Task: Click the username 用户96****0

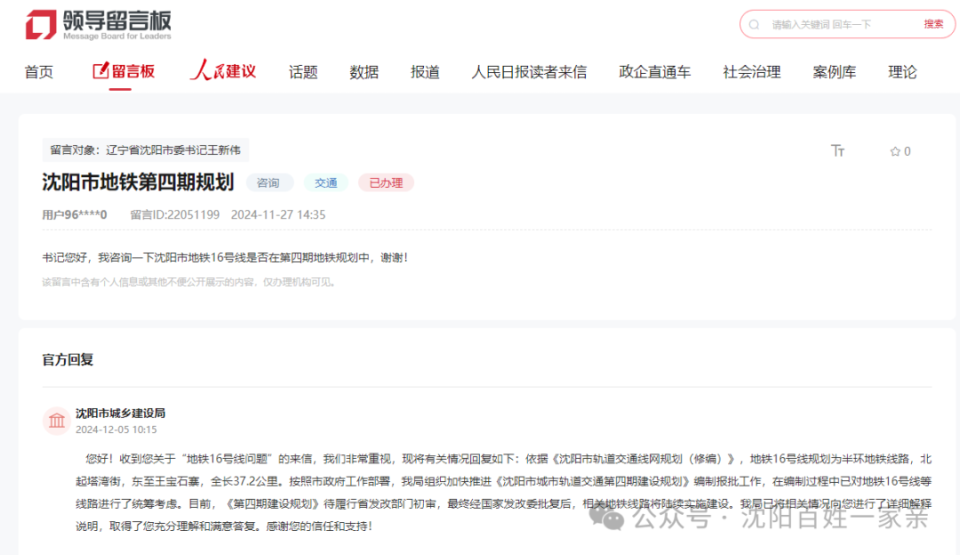Action: 74,215
